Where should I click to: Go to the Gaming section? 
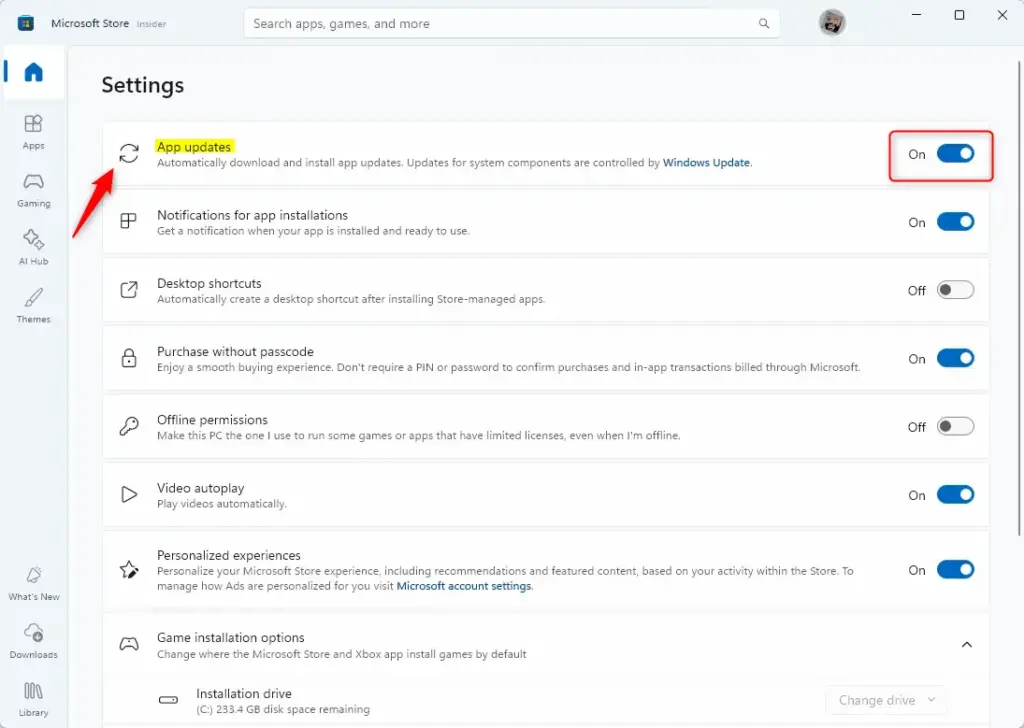33,190
